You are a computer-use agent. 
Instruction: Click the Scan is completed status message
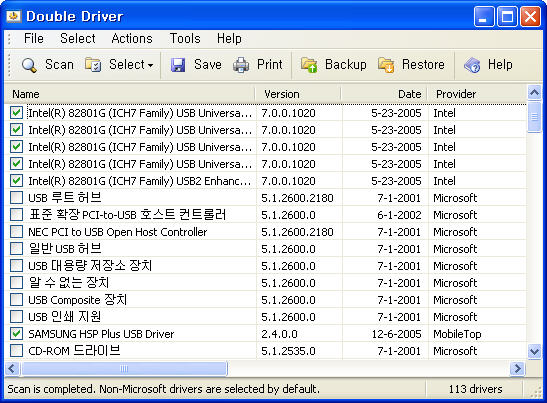[163, 389]
